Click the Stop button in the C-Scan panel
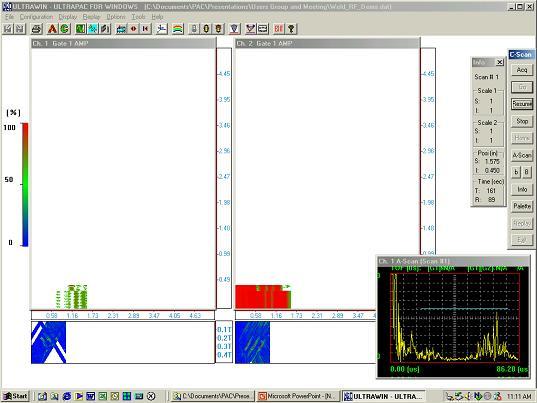This screenshot has height=403, width=537. coord(522,121)
